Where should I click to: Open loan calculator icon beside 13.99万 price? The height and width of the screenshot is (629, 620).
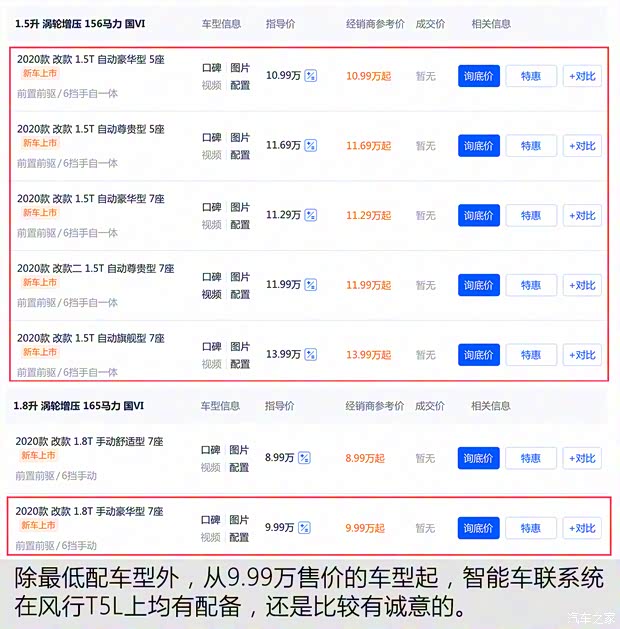pos(310,355)
